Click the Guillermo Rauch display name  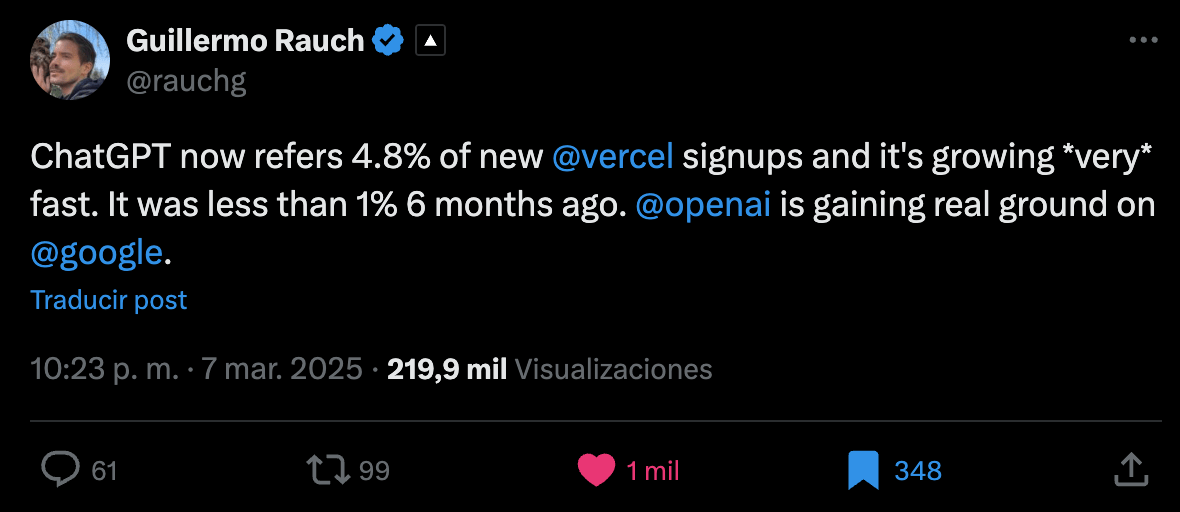[245, 41]
